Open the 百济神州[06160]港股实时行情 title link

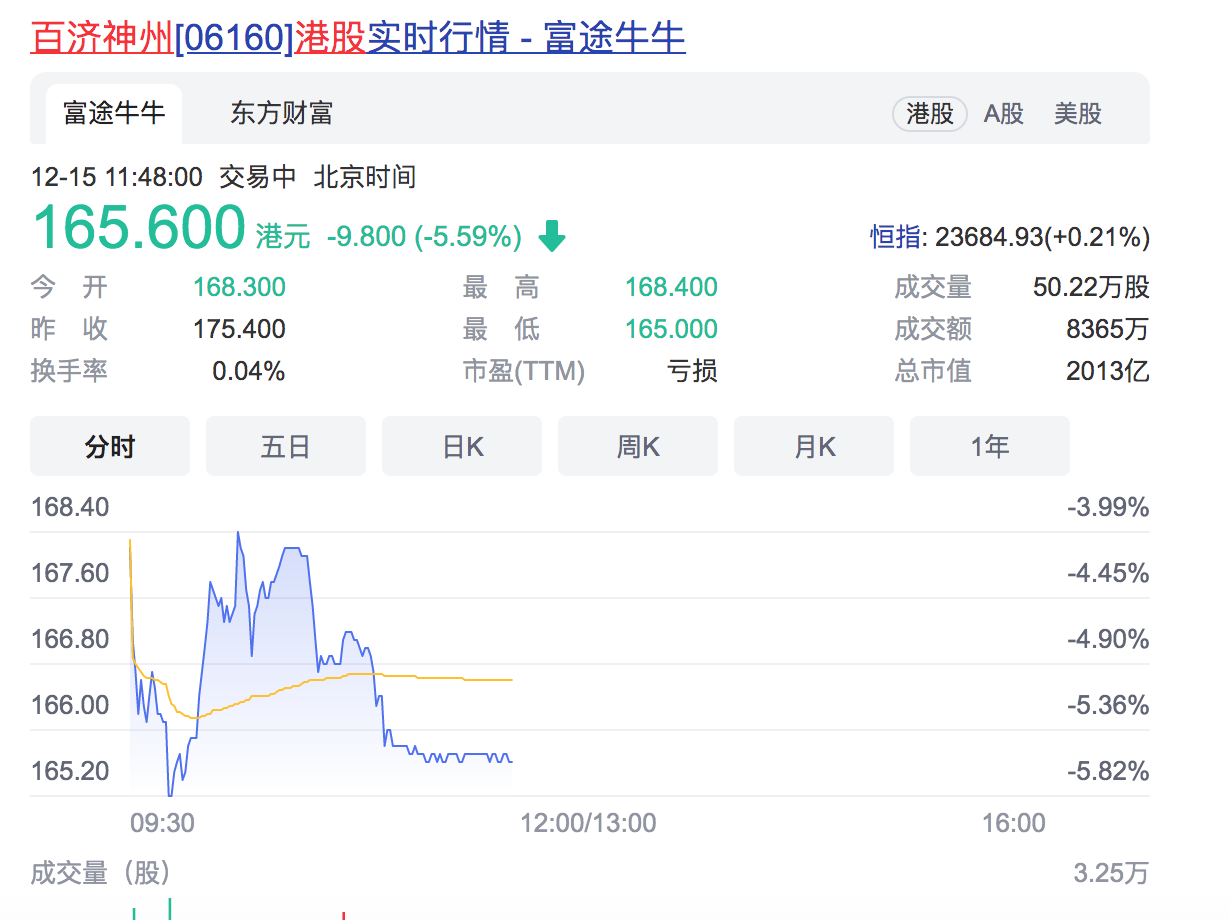point(358,38)
